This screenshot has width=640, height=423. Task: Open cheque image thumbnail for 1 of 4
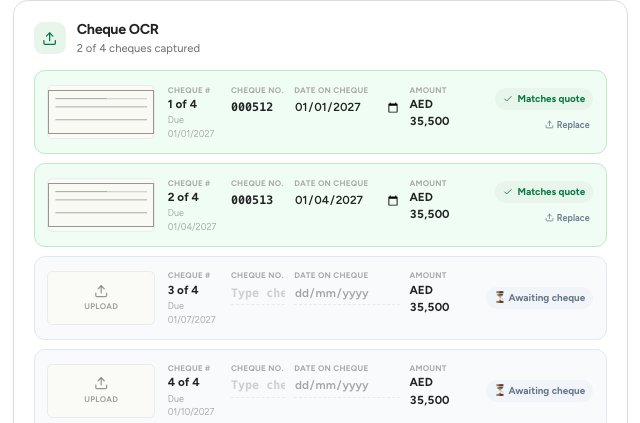point(101,112)
